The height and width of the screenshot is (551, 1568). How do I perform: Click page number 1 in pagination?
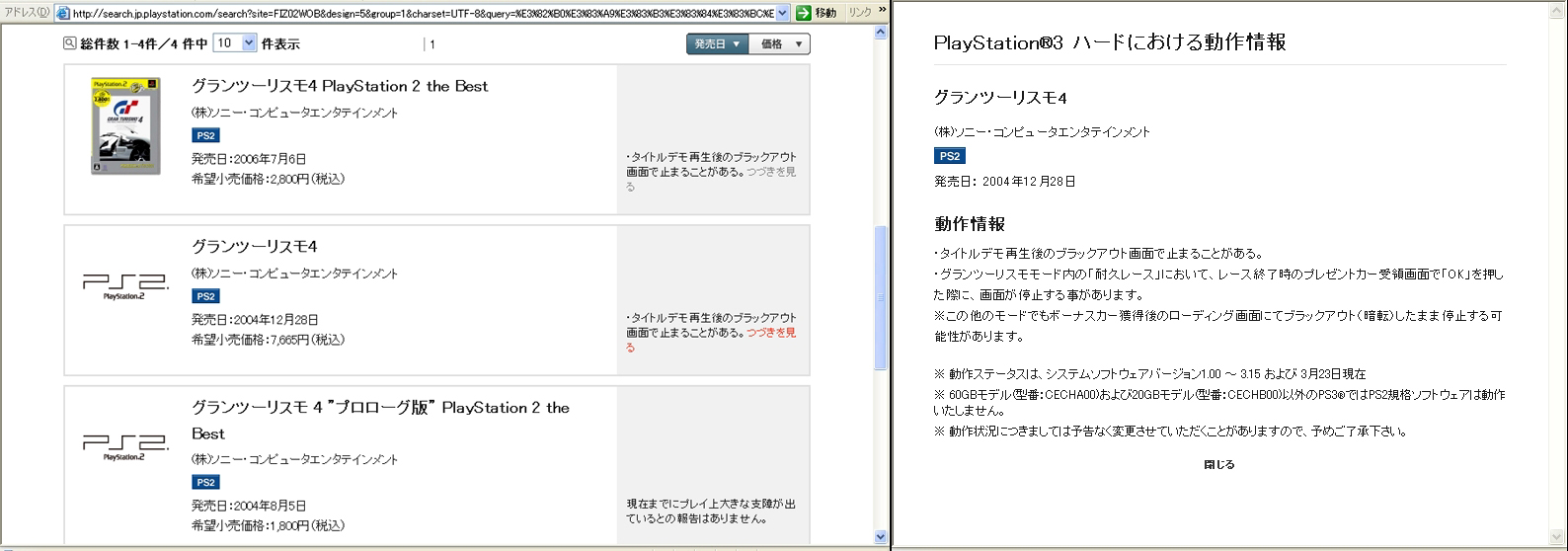point(431,44)
